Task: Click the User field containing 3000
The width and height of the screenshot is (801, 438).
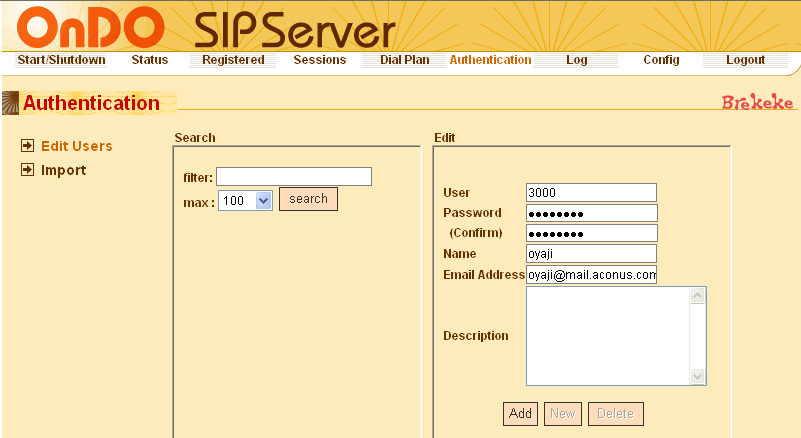Action: click(591, 192)
